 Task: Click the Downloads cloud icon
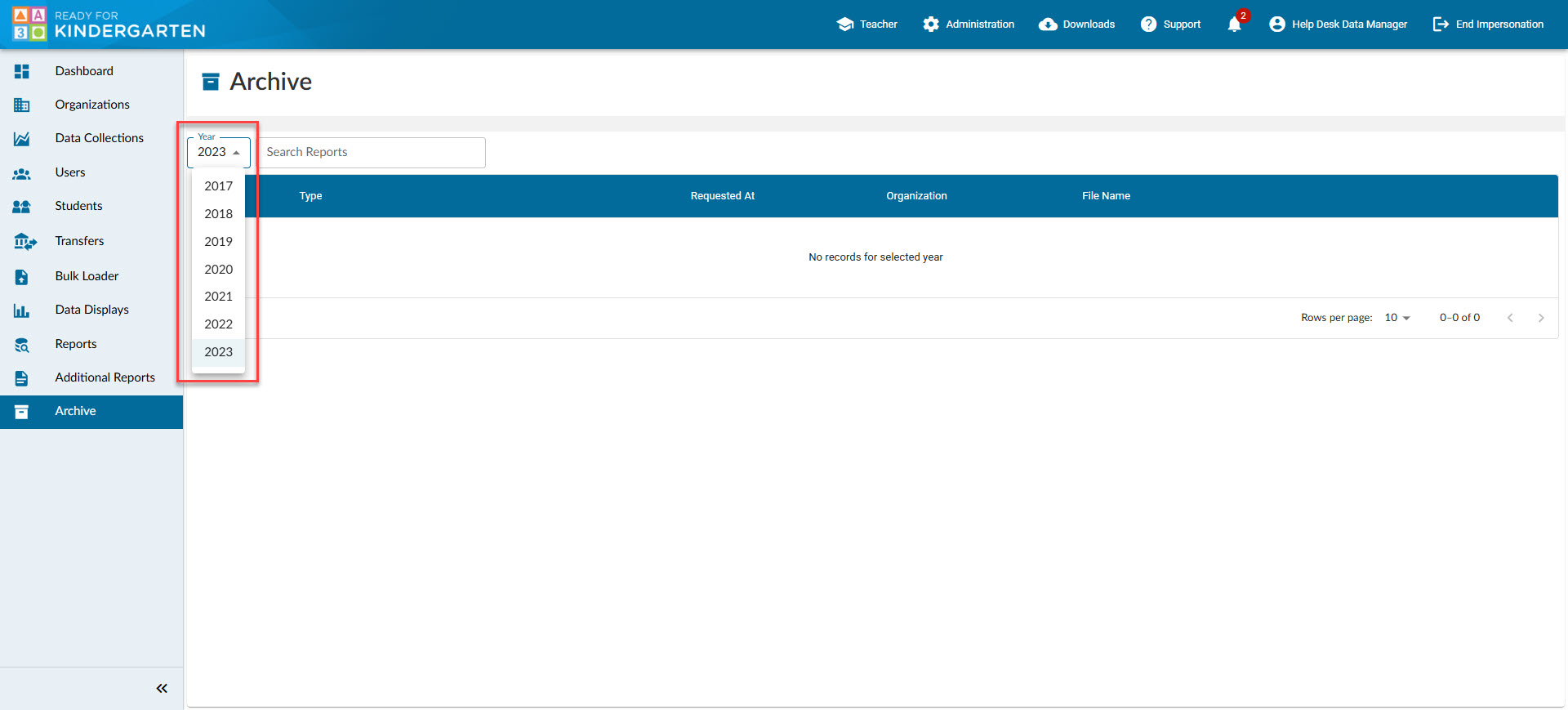point(1048,25)
